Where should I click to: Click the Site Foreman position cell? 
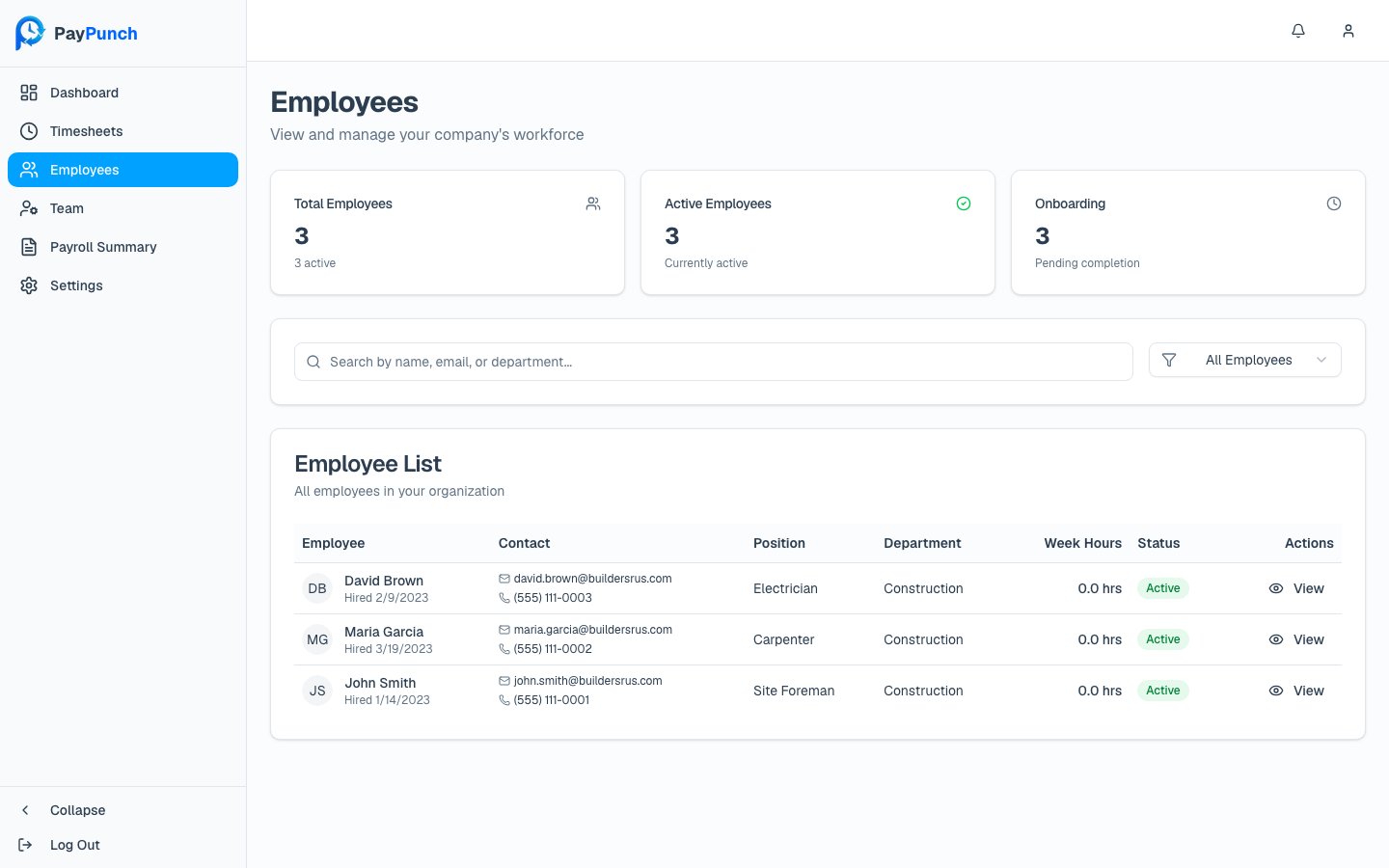[794, 691]
